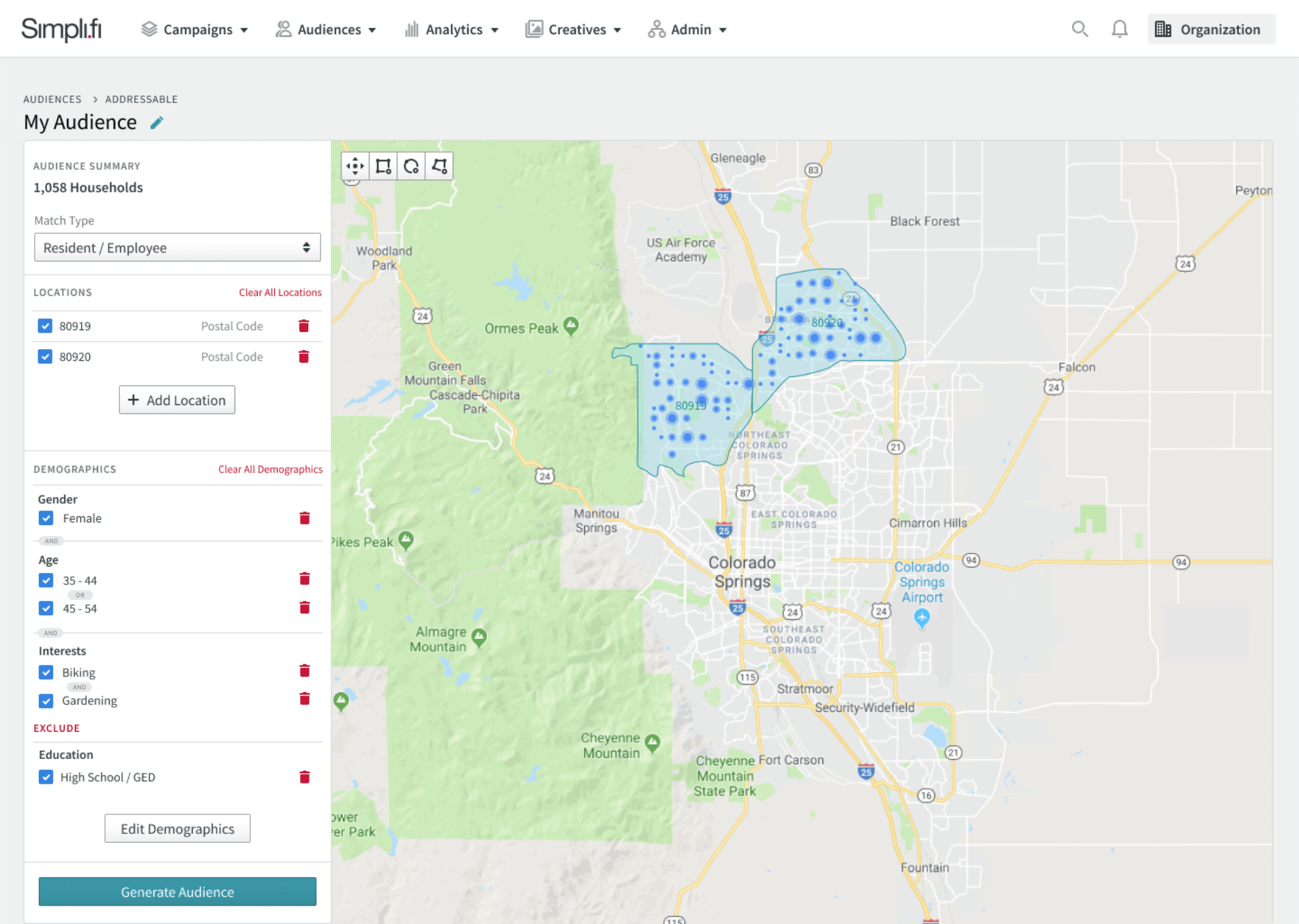This screenshot has width=1299, height=924.
Task: Select the polygon draw tool
Action: tap(440, 166)
